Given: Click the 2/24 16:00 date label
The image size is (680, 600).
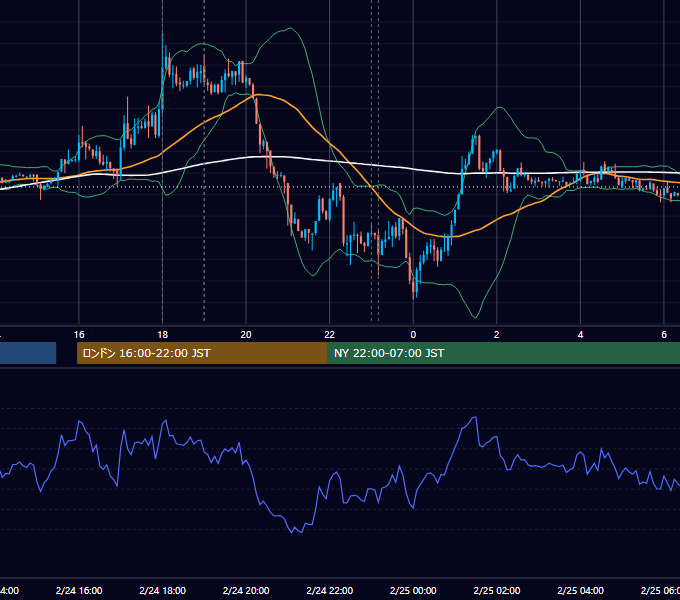Looking at the screenshot, I should (79, 590).
